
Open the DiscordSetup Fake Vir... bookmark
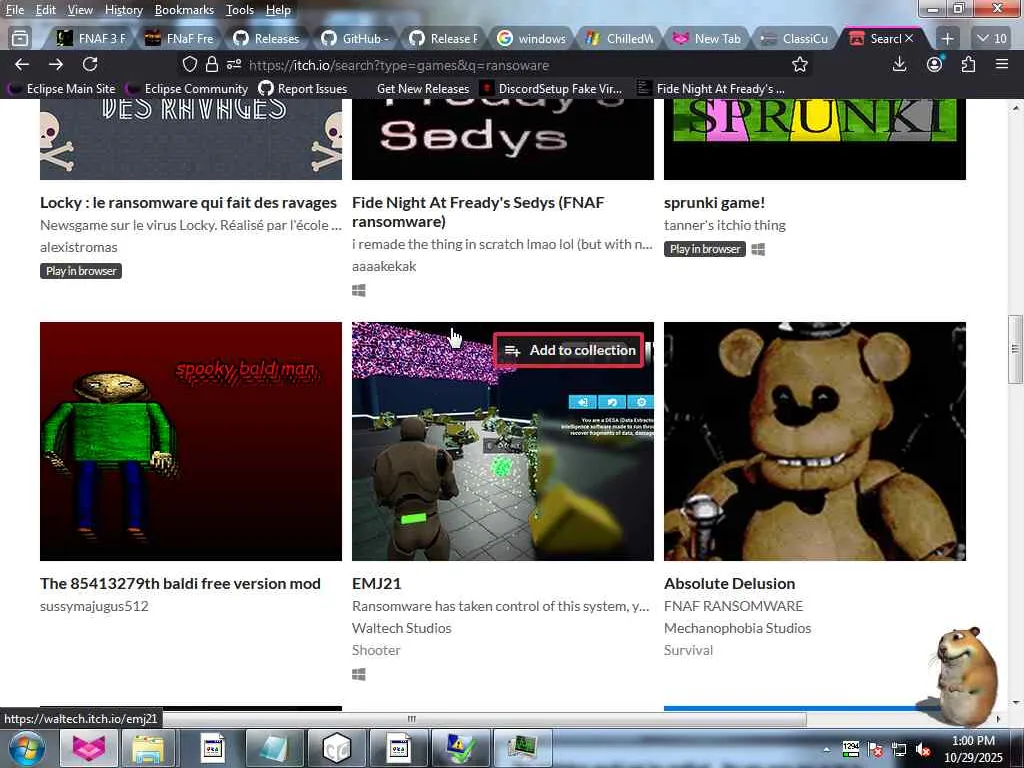pyautogui.click(x=551, y=88)
